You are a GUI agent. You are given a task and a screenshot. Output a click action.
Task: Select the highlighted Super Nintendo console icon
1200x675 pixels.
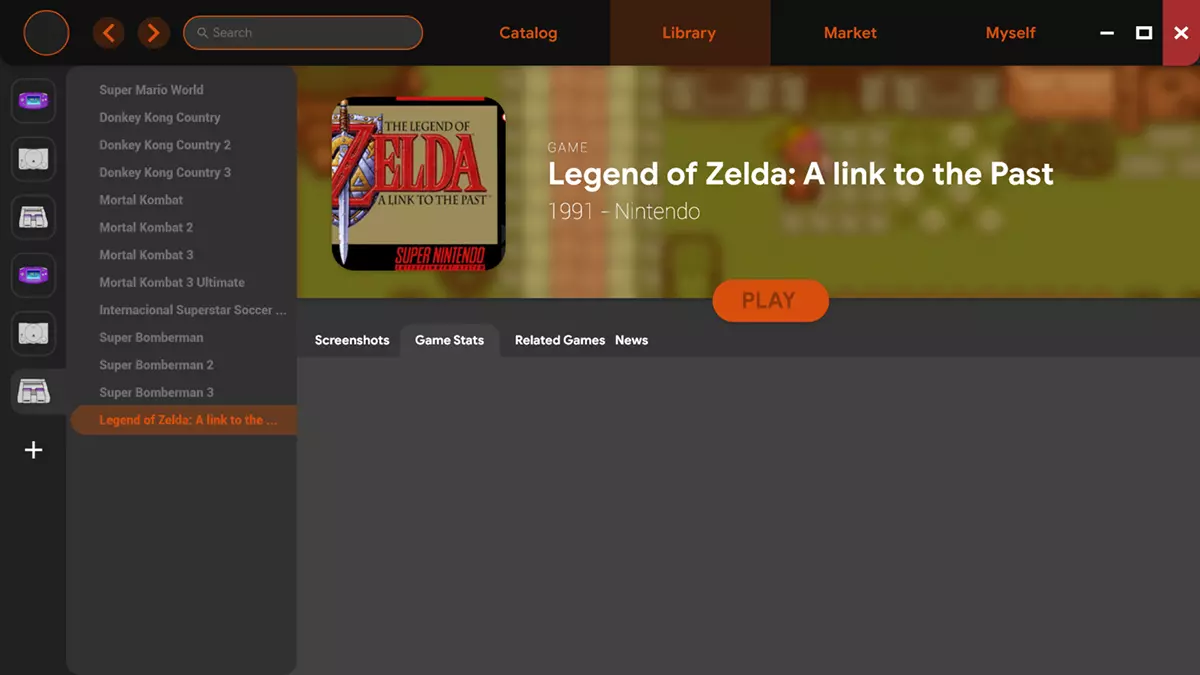coord(33,392)
